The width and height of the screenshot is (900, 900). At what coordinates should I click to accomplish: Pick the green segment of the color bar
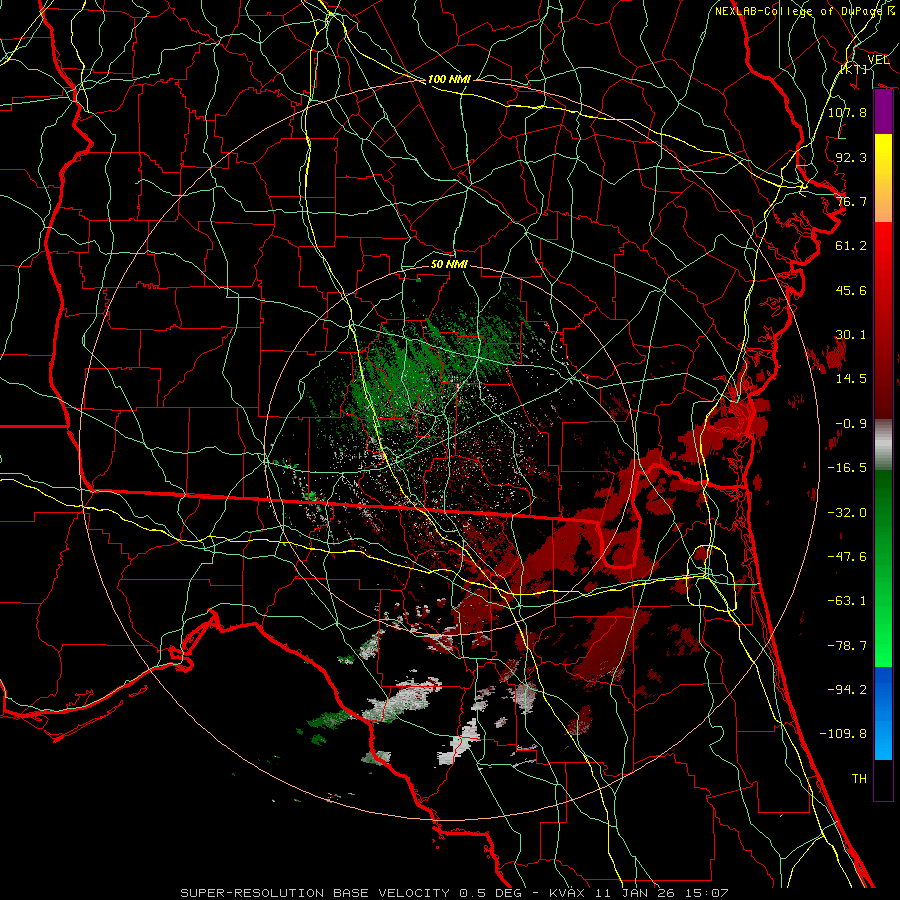pos(883,568)
